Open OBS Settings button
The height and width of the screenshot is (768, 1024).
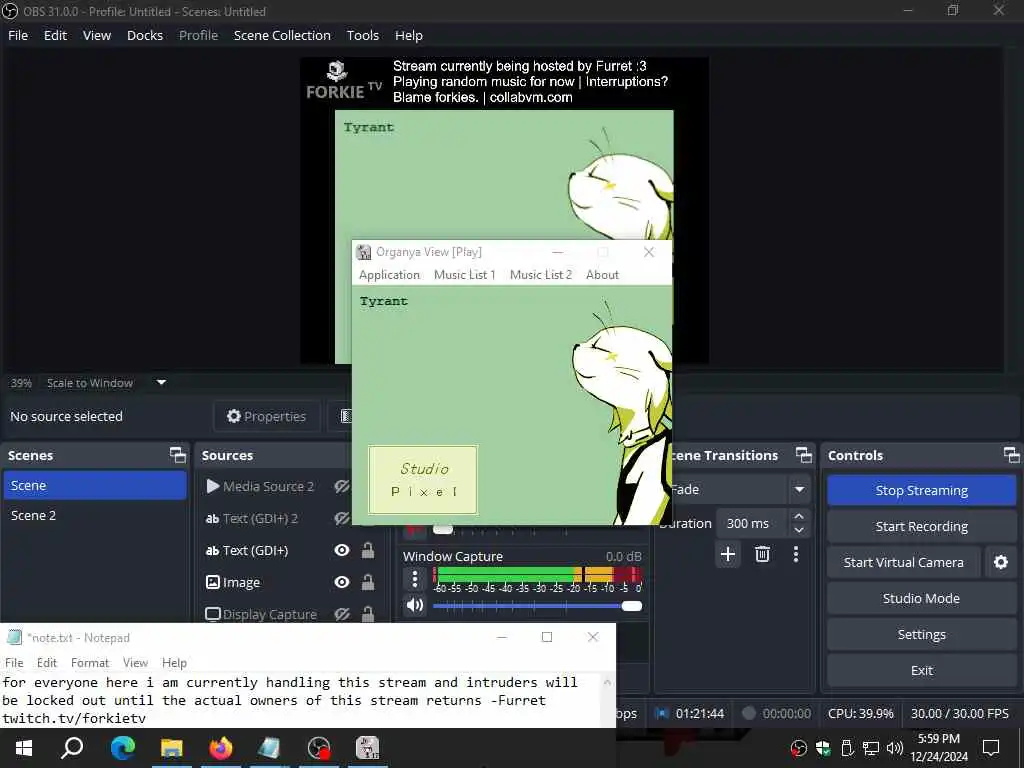tap(921, 634)
